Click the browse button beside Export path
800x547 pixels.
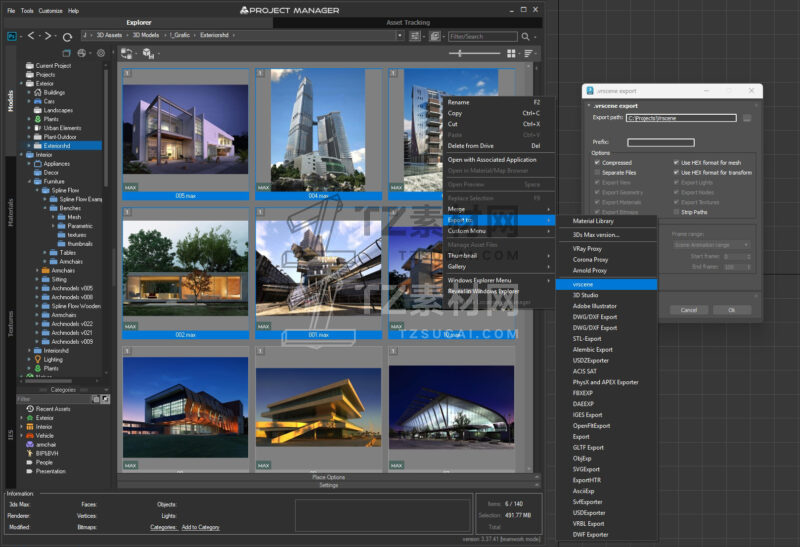(x=746, y=118)
